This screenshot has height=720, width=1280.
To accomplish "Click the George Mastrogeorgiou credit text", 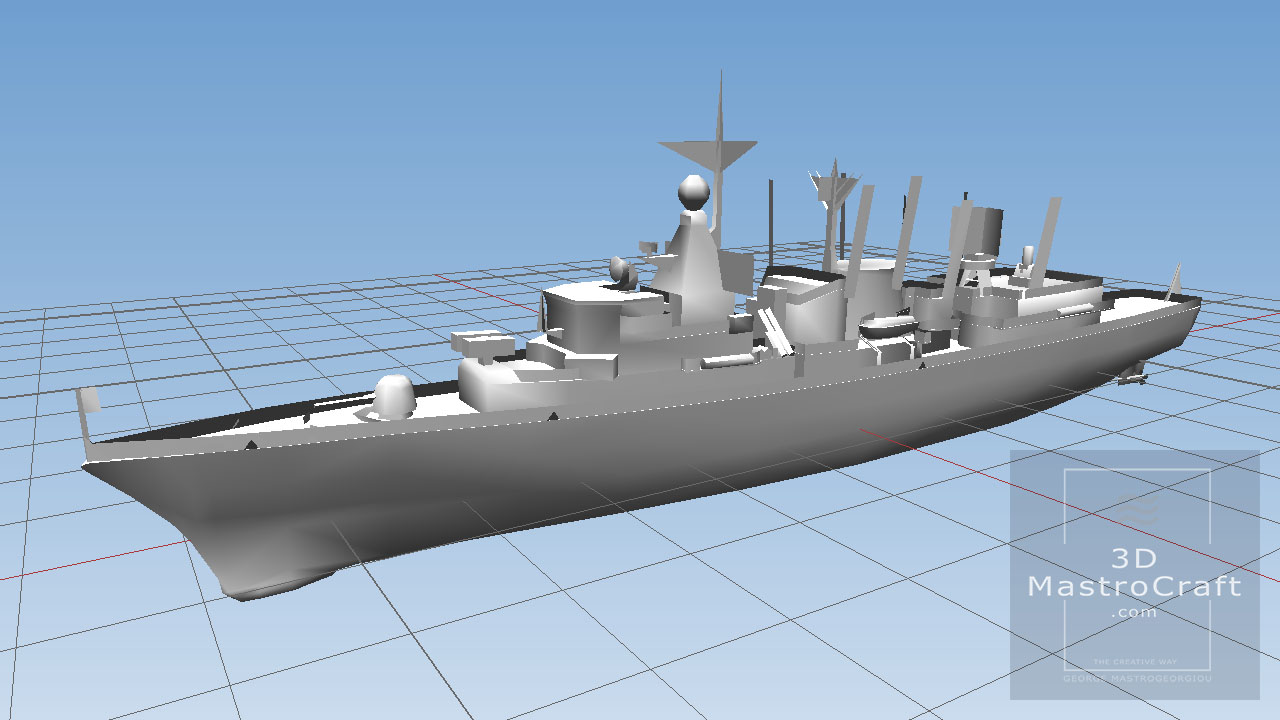I will click(x=1134, y=679).
